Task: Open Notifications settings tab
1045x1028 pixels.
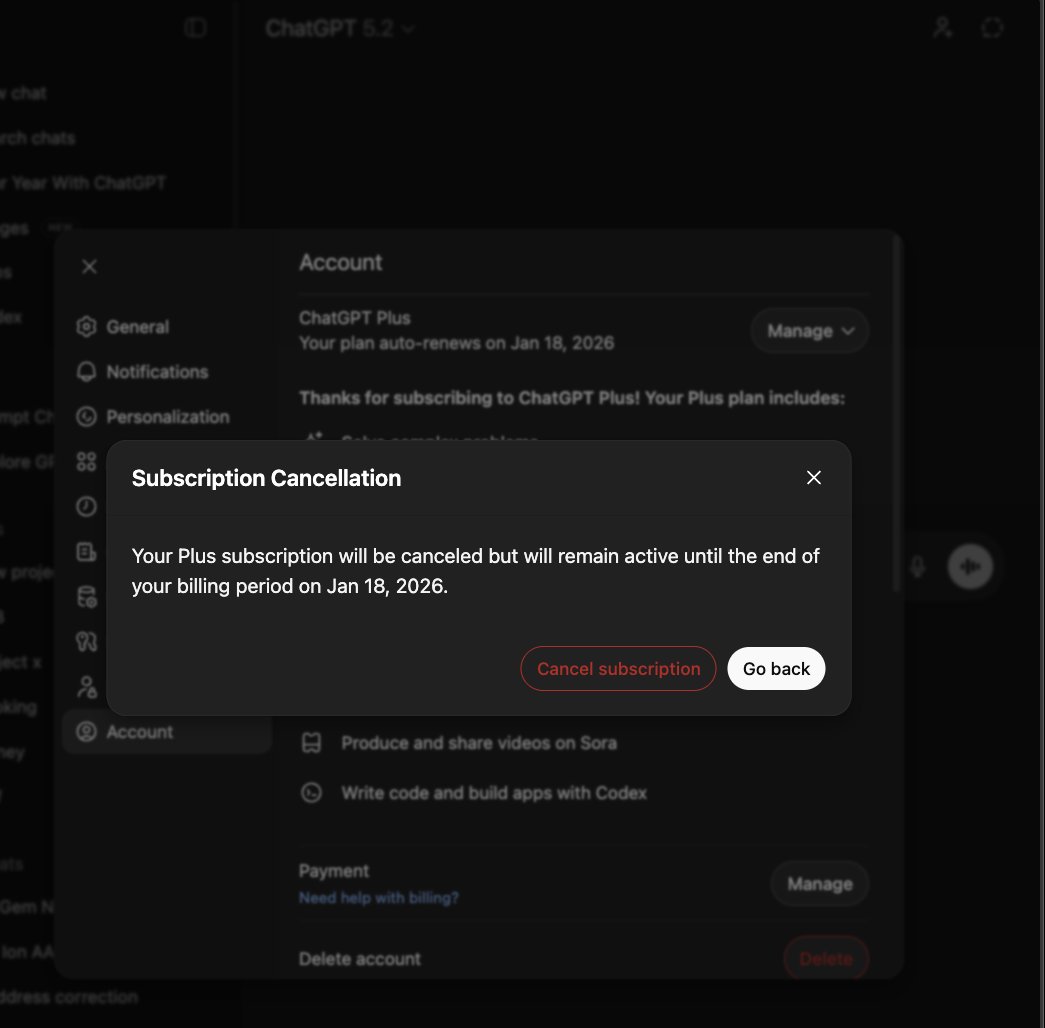Action: tap(167, 371)
